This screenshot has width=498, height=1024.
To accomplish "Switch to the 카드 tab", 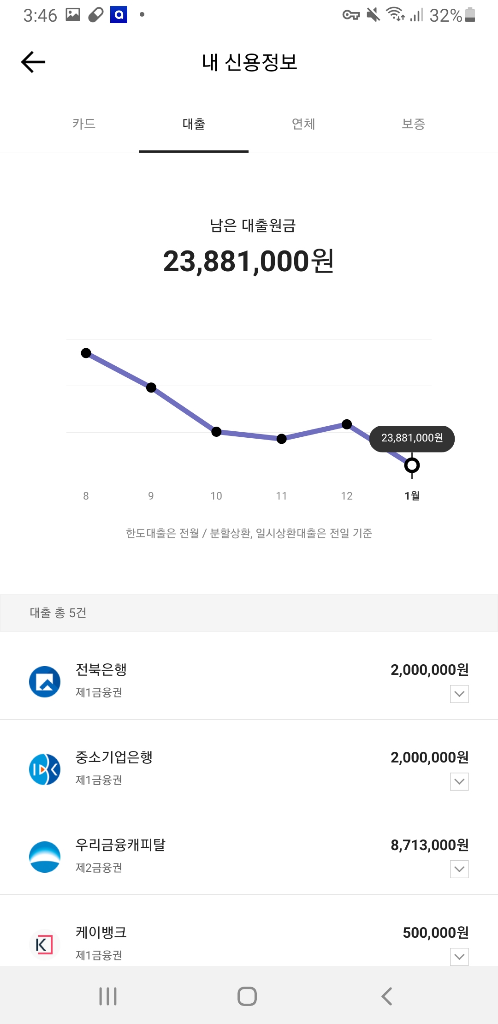I will (x=84, y=123).
